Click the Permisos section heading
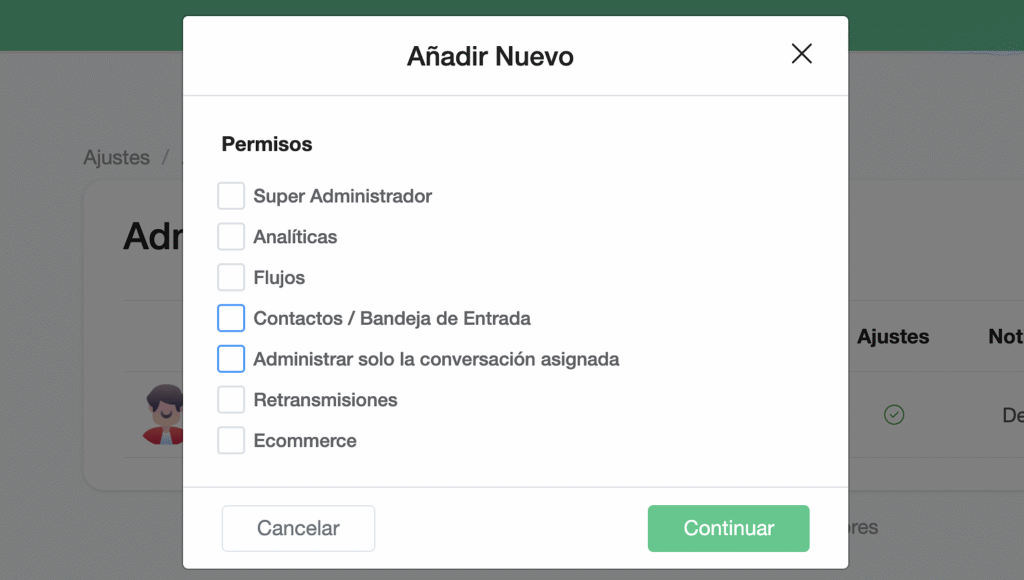This screenshot has height=580, width=1024. (266, 144)
